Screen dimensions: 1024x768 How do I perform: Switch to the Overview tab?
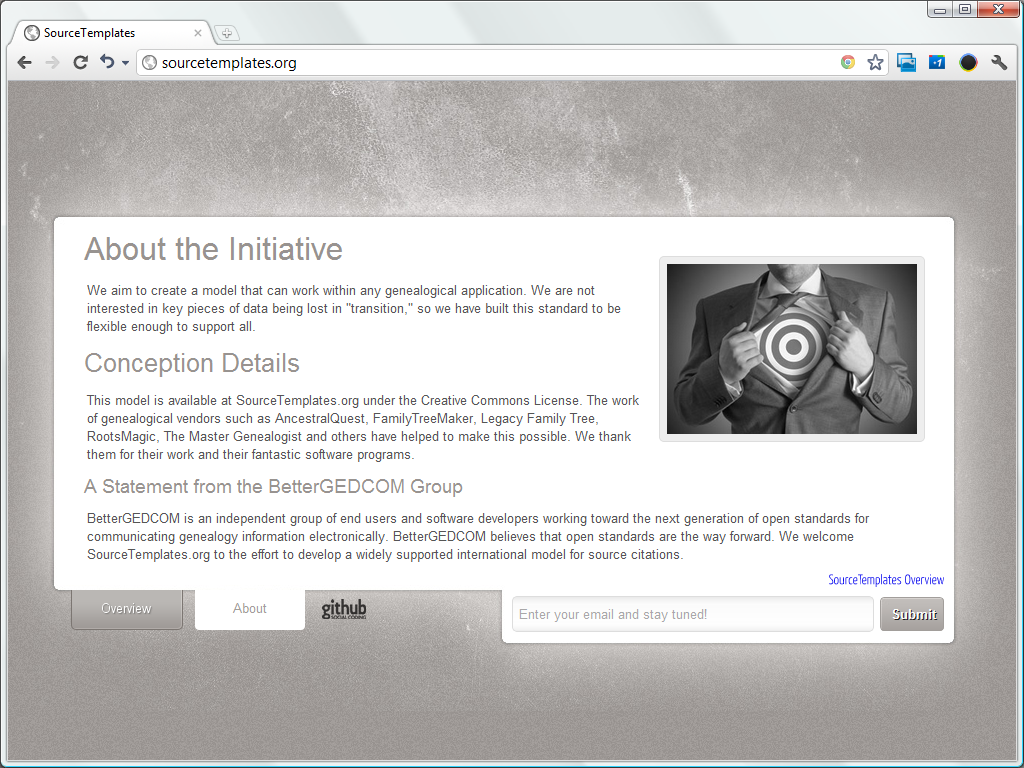(127, 609)
